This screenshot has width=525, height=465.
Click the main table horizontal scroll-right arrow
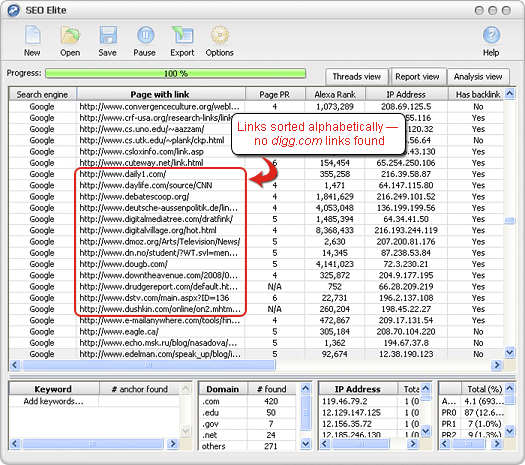point(497,365)
